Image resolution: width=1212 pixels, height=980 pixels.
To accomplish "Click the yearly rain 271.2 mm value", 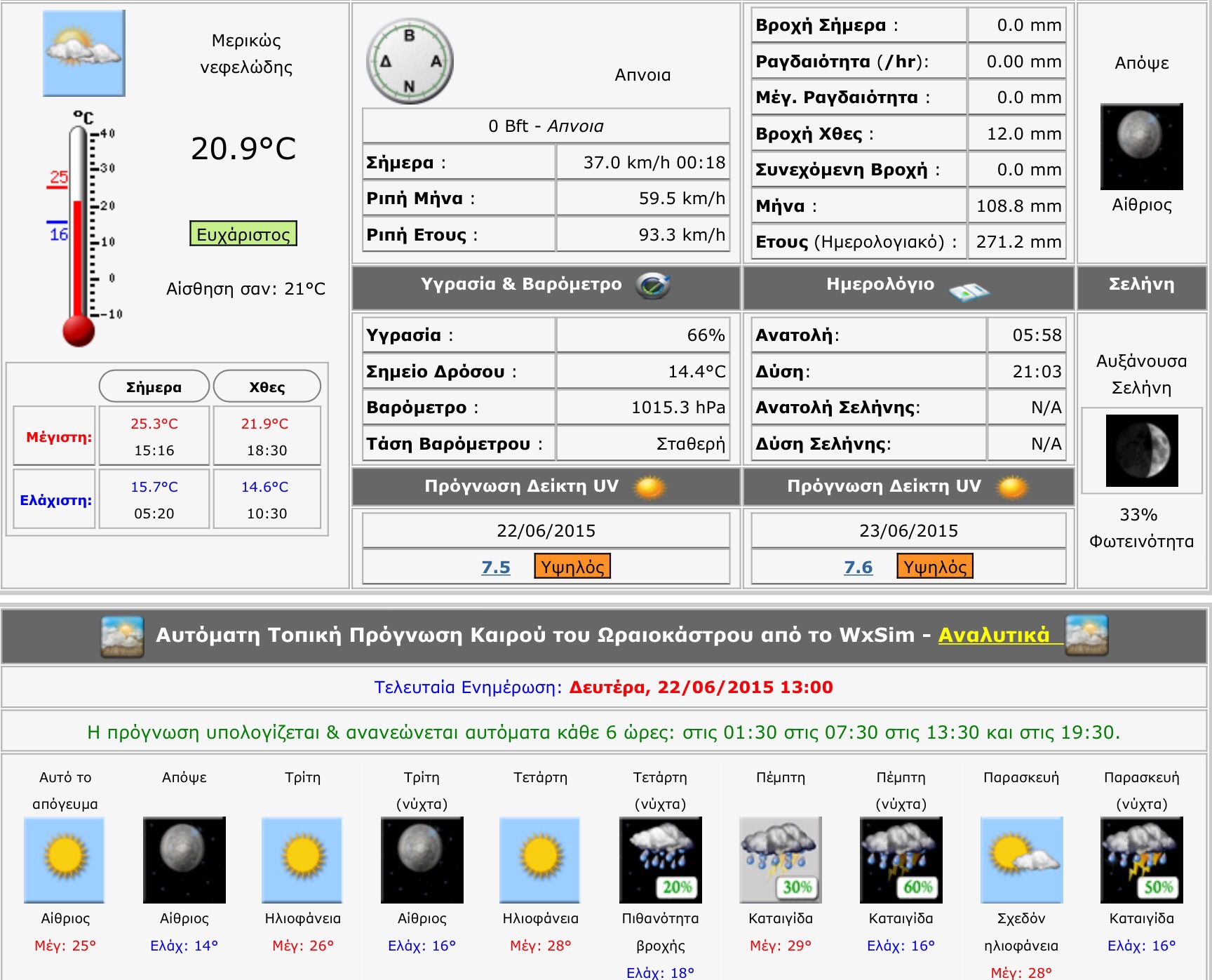I will pyautogui.click(x=1019, y=242).
